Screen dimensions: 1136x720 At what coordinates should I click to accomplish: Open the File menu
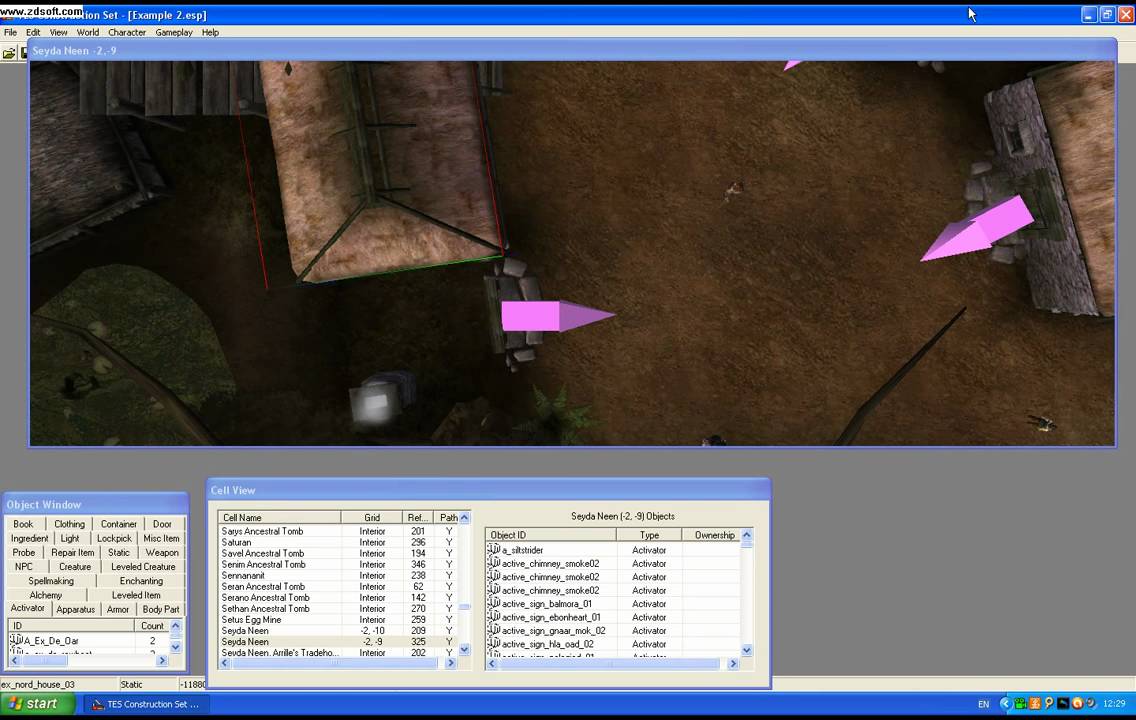(x=10, y=33)
